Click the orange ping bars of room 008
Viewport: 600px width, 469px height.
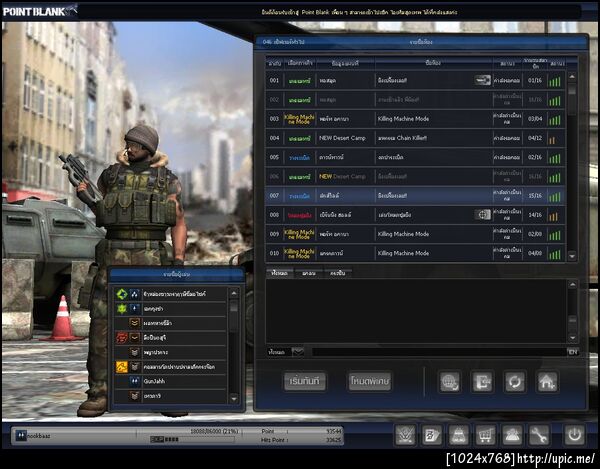(553, 217)
